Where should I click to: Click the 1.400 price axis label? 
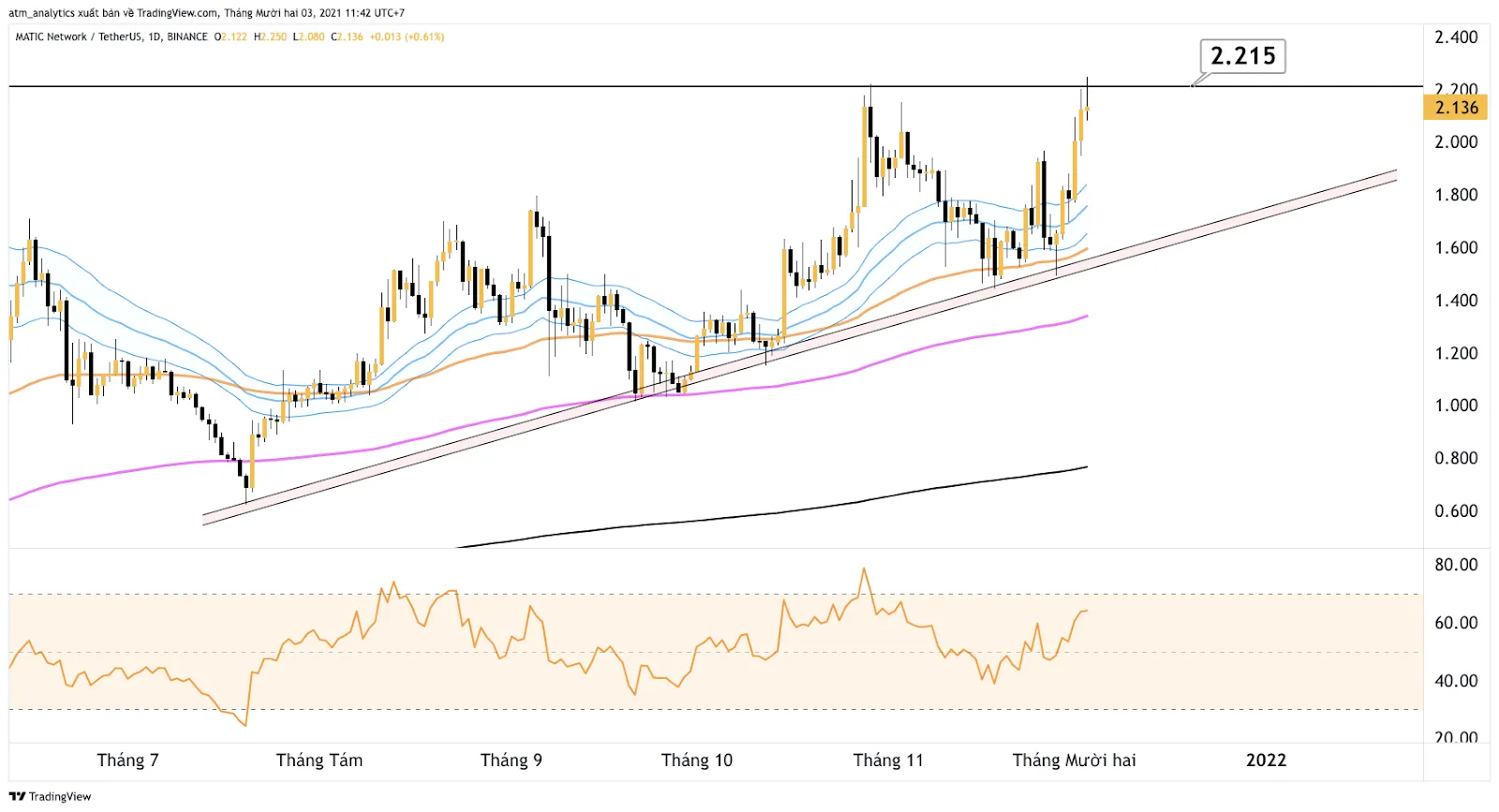click(1456, 300)
